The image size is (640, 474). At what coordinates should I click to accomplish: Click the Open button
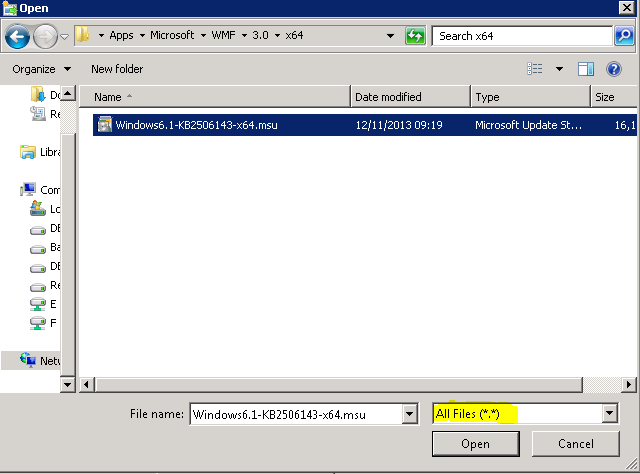click(476, 444)
